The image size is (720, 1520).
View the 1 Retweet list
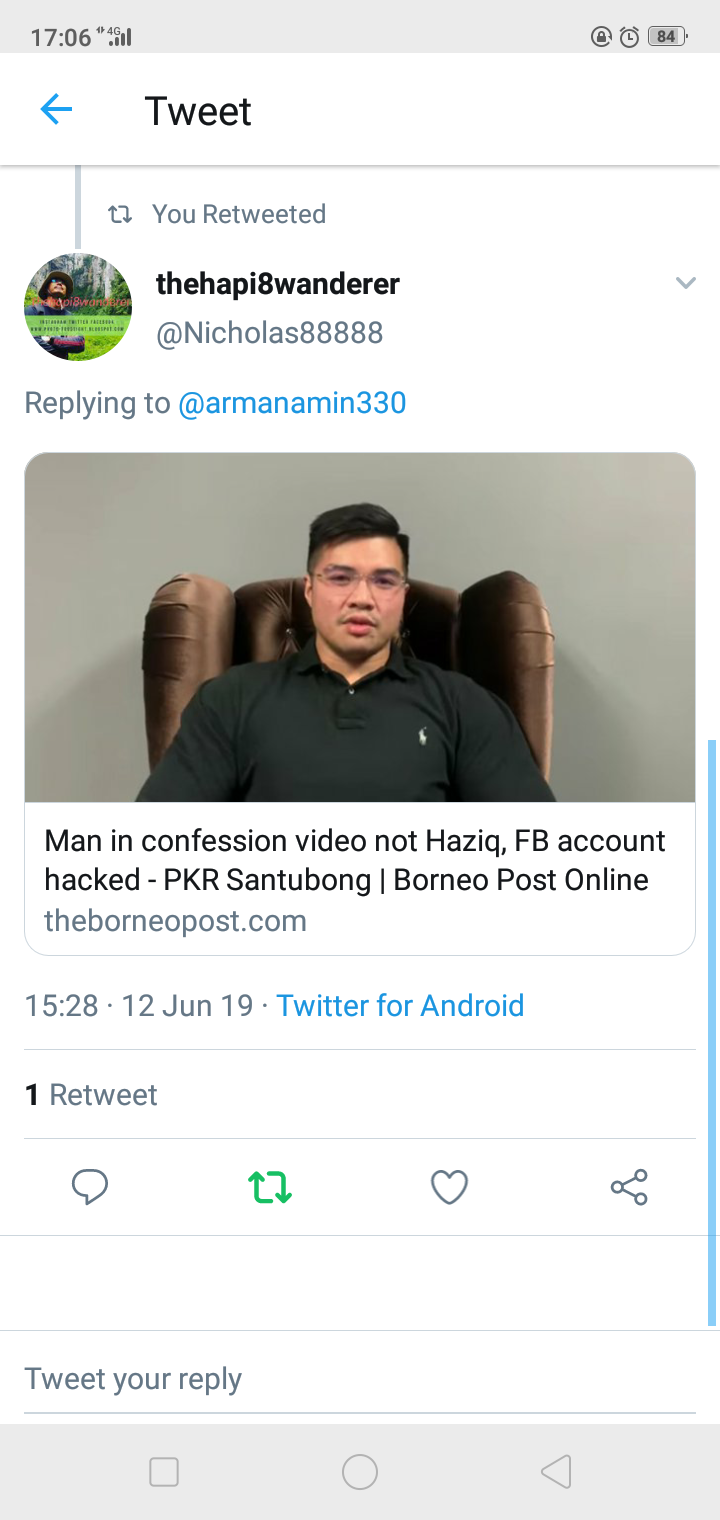click(x=91, y=1094)
